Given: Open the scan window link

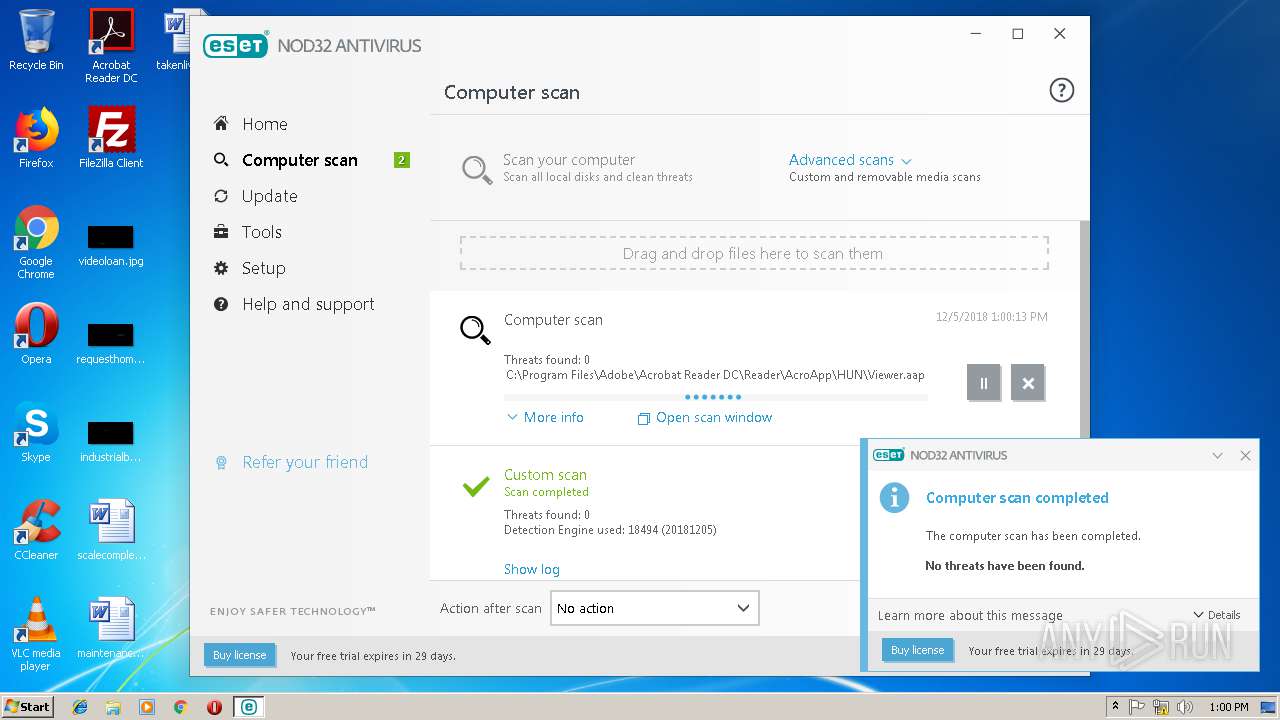Looking at the screenshot, I should pos(705,417).
